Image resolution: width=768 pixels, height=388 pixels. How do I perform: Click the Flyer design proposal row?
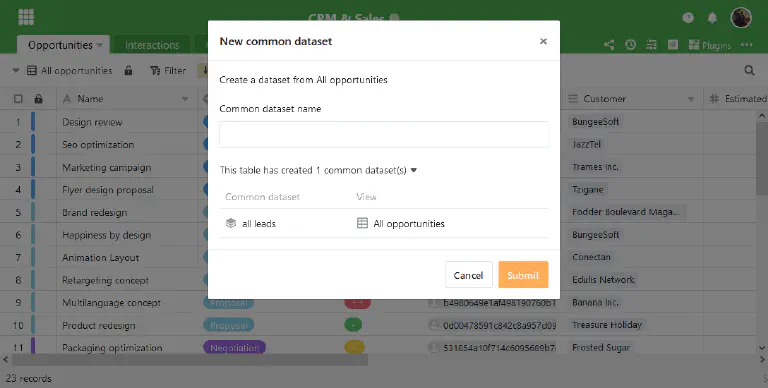[x=108, y=190]
